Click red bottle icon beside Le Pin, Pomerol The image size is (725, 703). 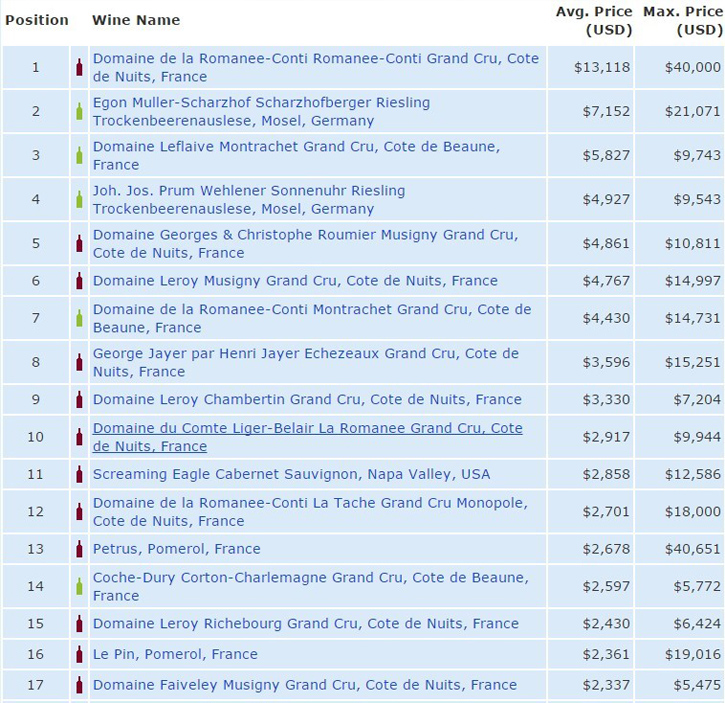coord(79,654)
